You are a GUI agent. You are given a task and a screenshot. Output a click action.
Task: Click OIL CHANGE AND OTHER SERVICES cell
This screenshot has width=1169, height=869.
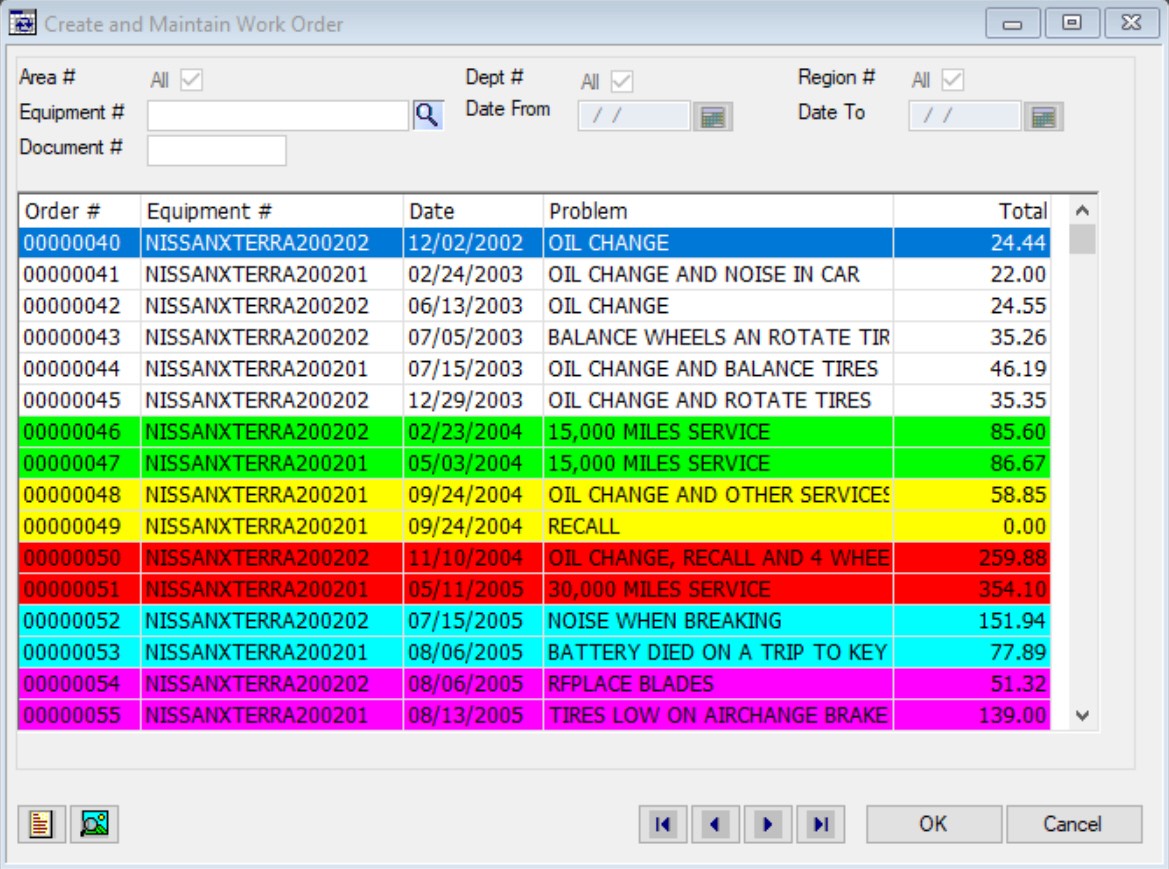(x=718, y=495)
